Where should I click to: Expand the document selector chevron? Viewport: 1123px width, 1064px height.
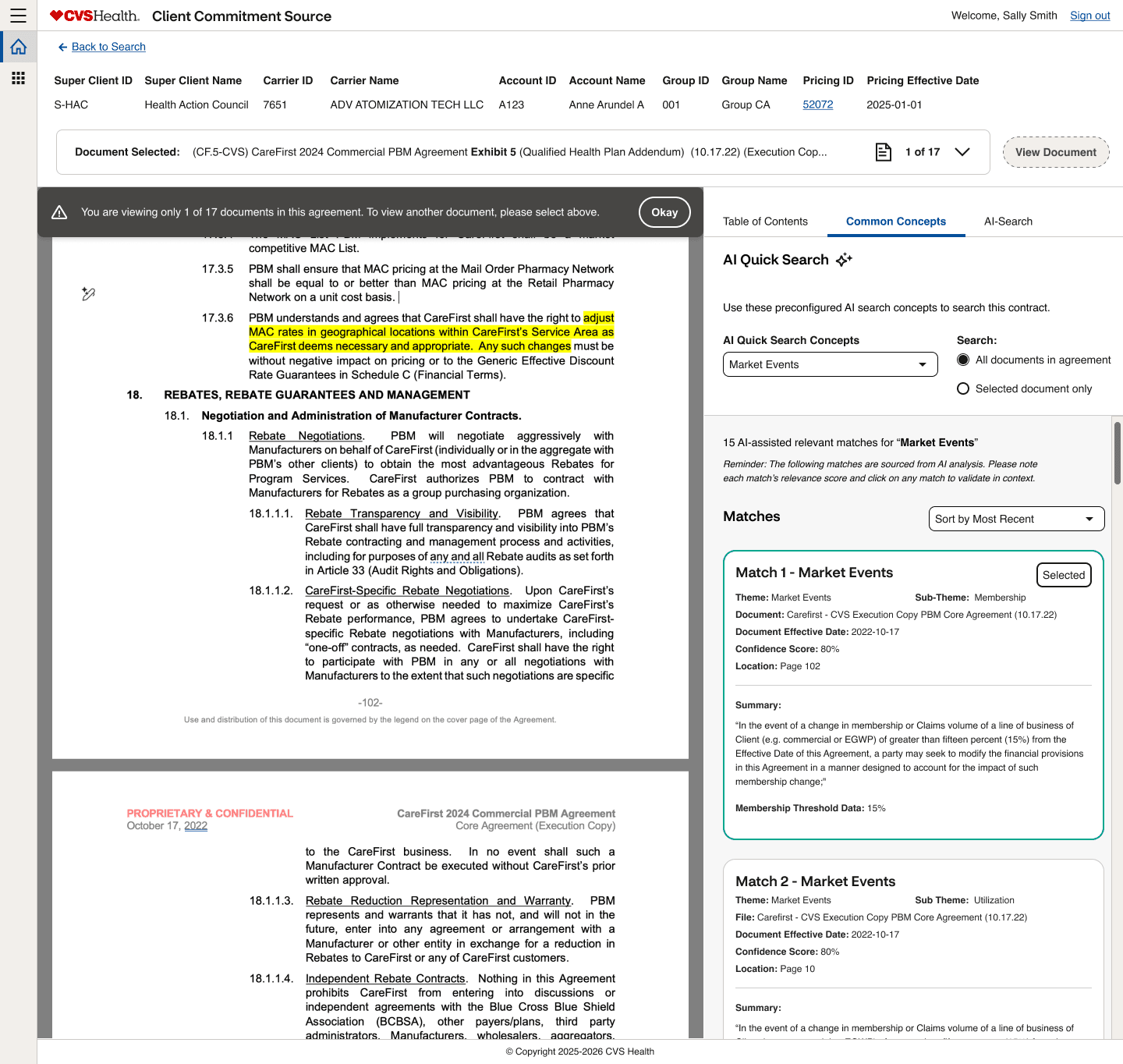pyautogui.click(x=962, y=152)
